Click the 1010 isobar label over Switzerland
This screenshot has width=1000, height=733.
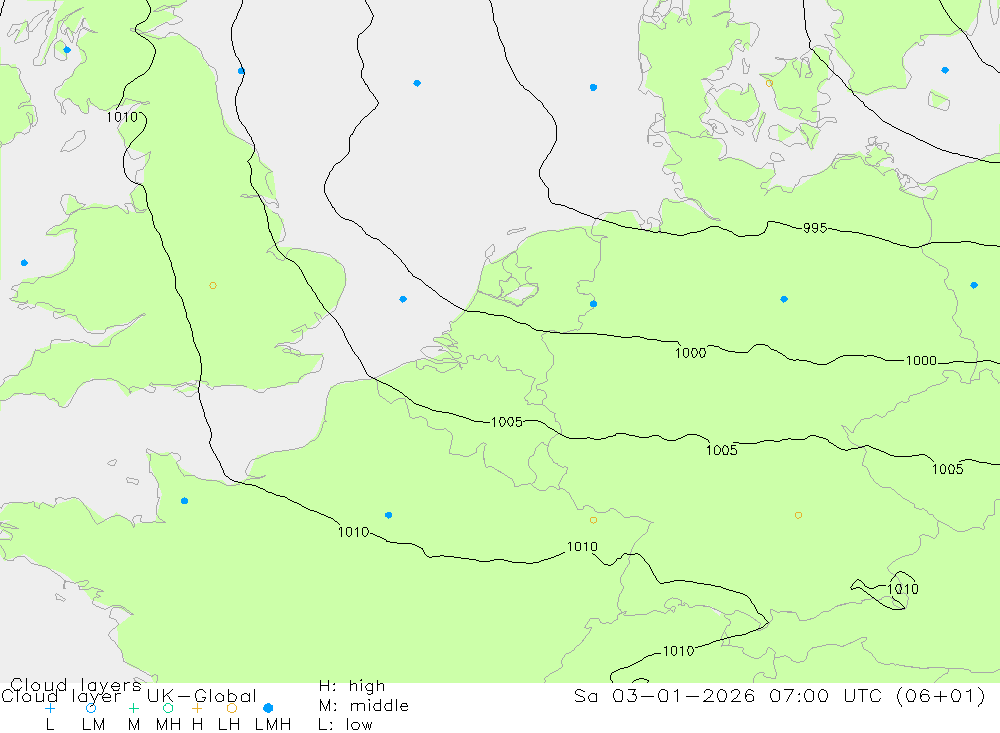(x=679, y=651)
